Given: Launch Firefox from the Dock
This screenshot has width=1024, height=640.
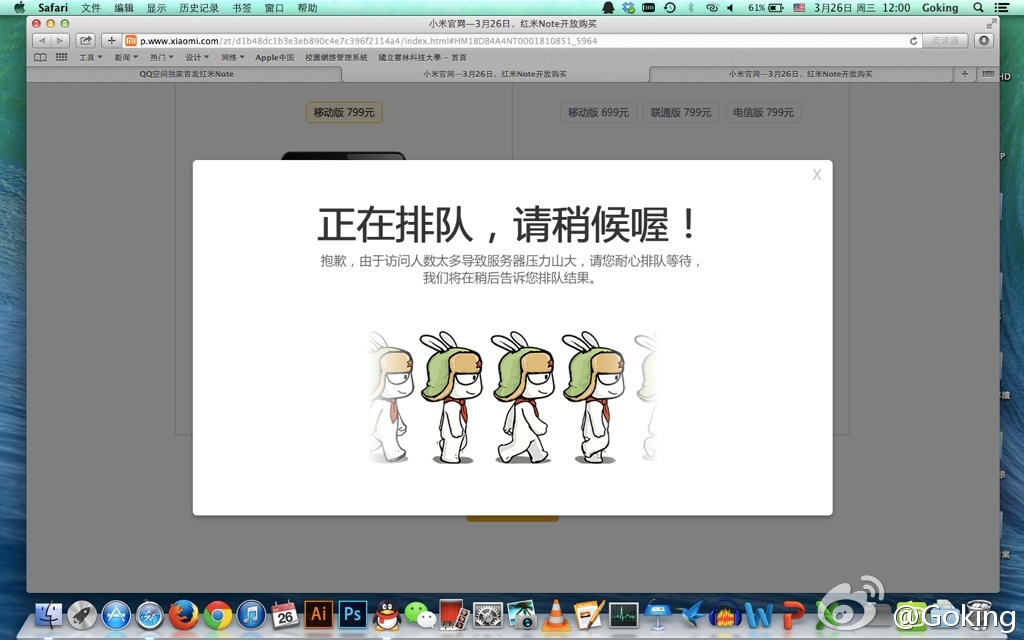Looking at the screenshot, I should coord(184,615).
